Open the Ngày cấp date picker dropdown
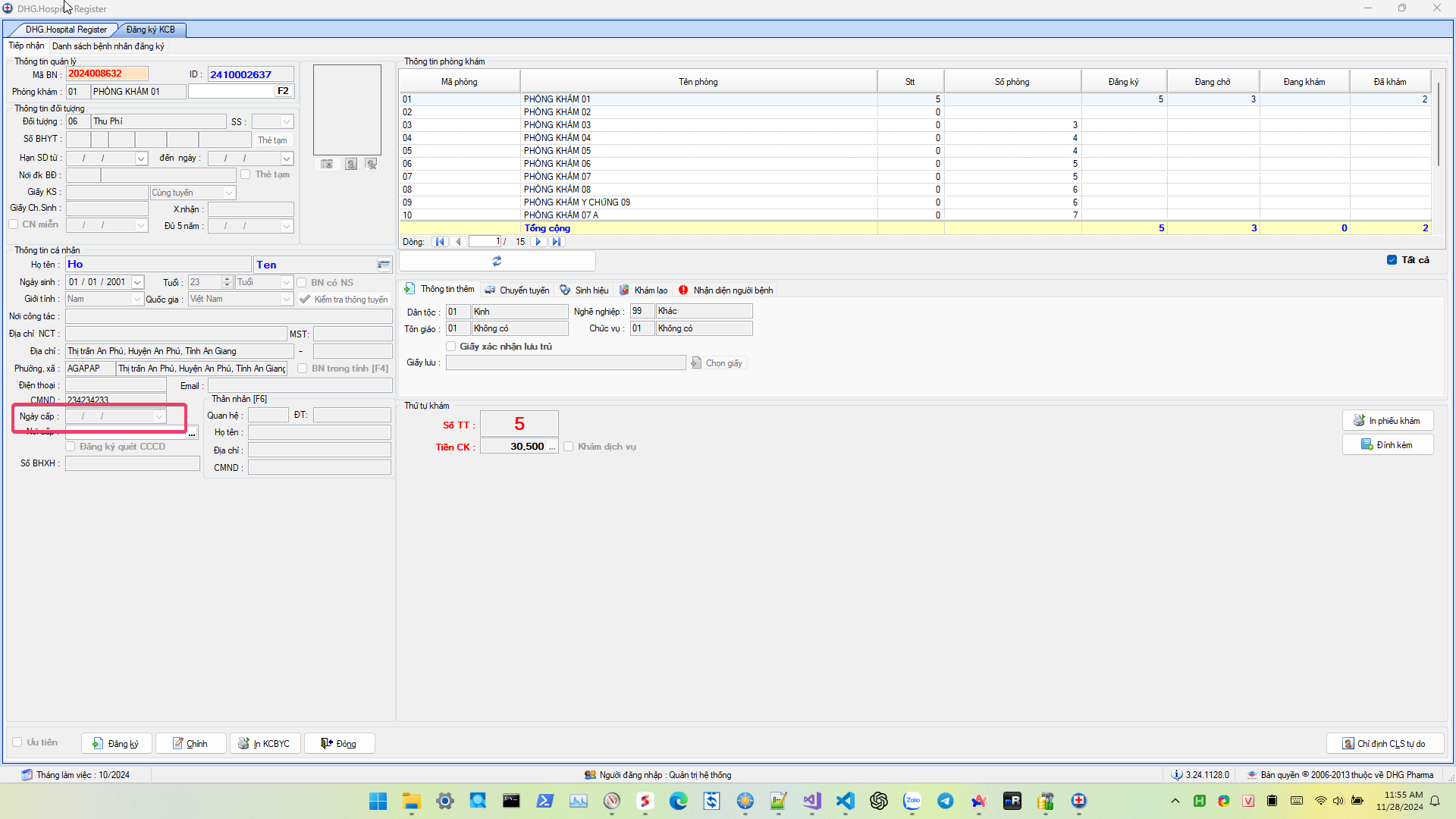 pyautogui.click(x=159, y=416)
